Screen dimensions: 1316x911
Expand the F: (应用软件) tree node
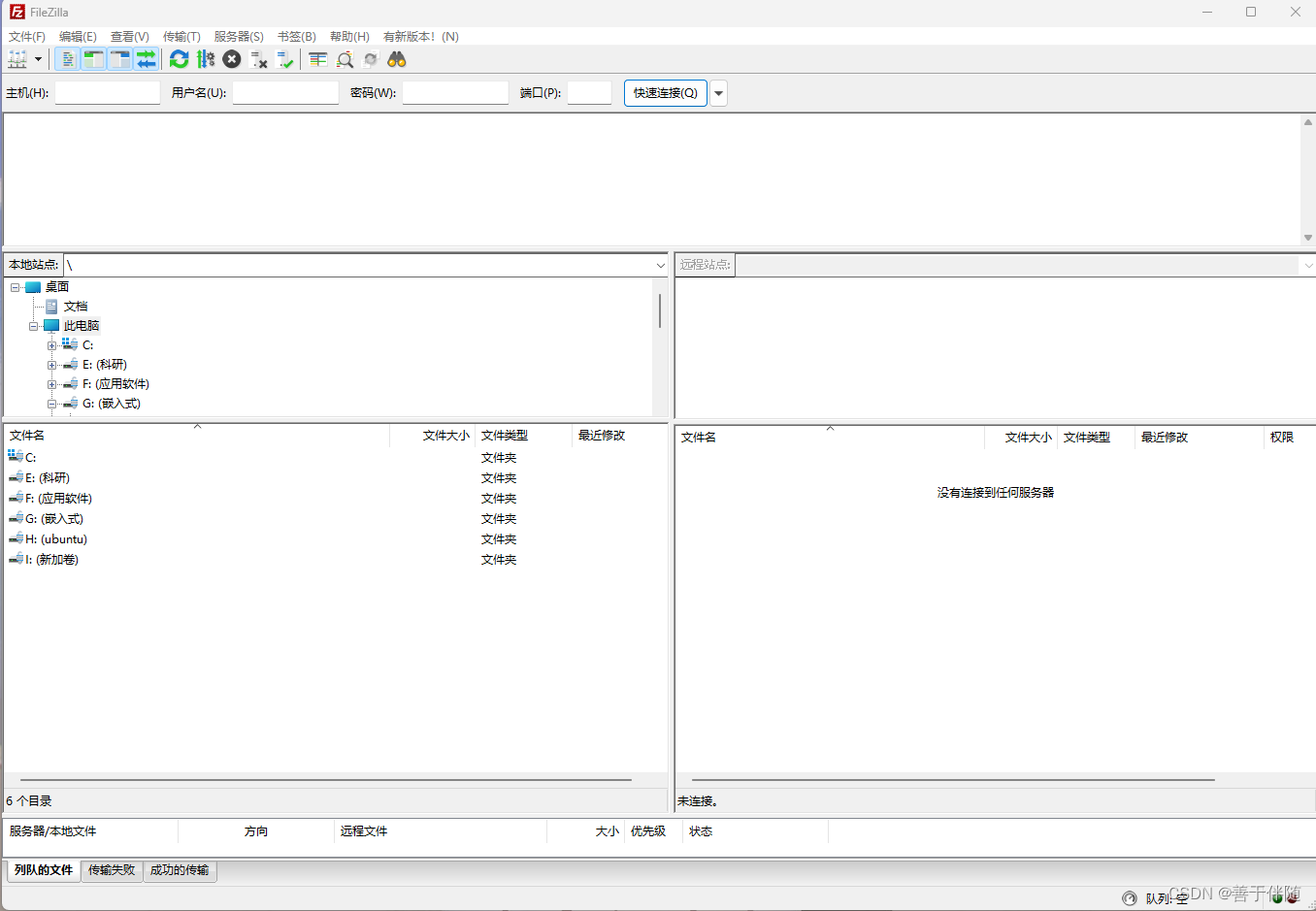(52, 384)
